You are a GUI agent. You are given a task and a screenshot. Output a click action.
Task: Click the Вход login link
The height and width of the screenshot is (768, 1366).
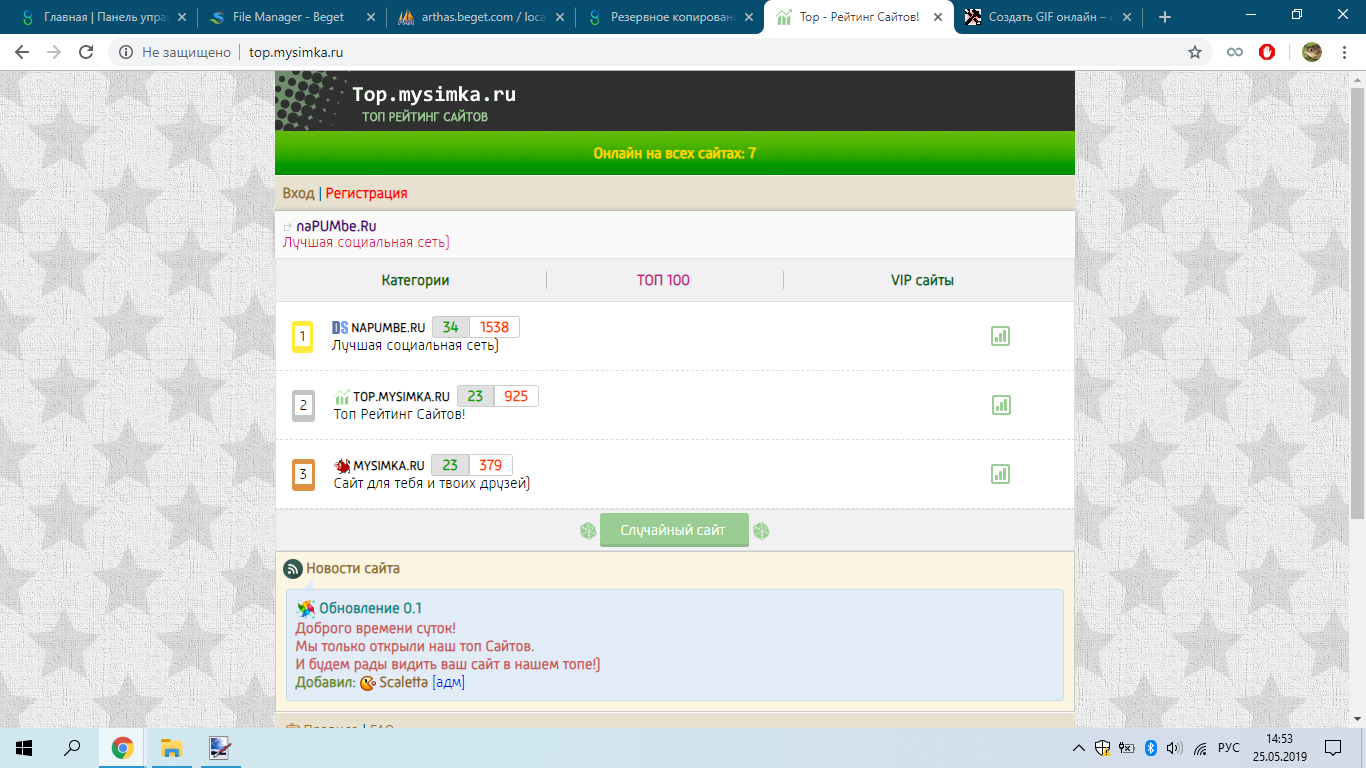coord(298,193)
